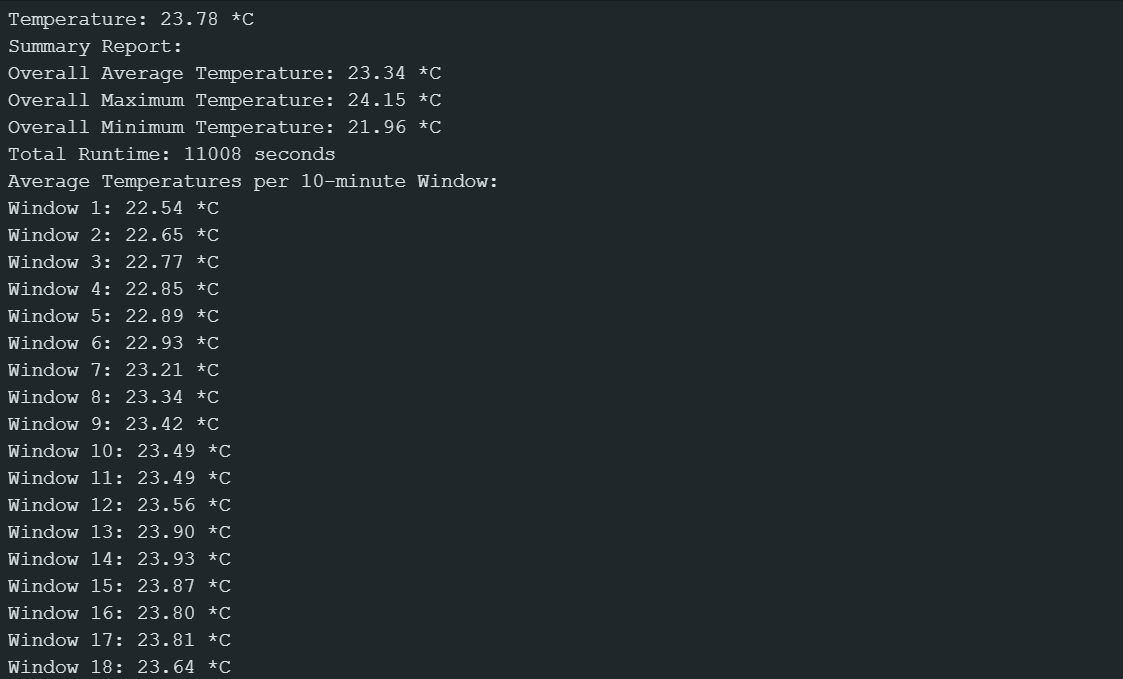Click the "Temperature: 23.78 *C" line
The image size is (1123, 679).
(131, 19)
